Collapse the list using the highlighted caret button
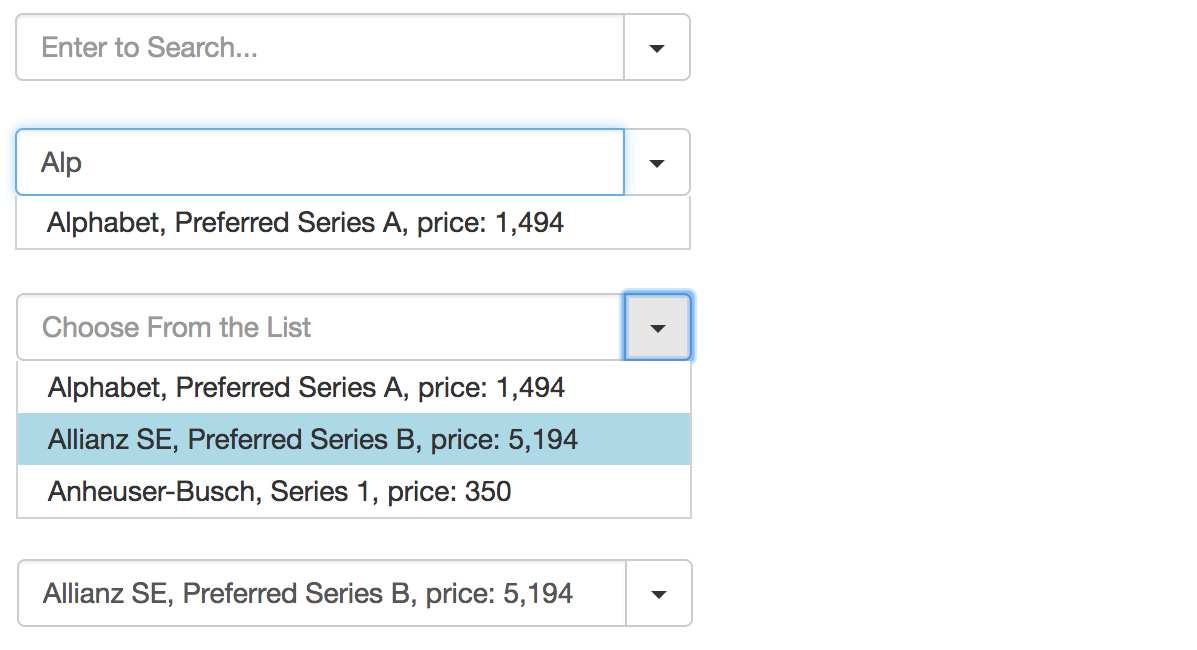 [657, 327]
